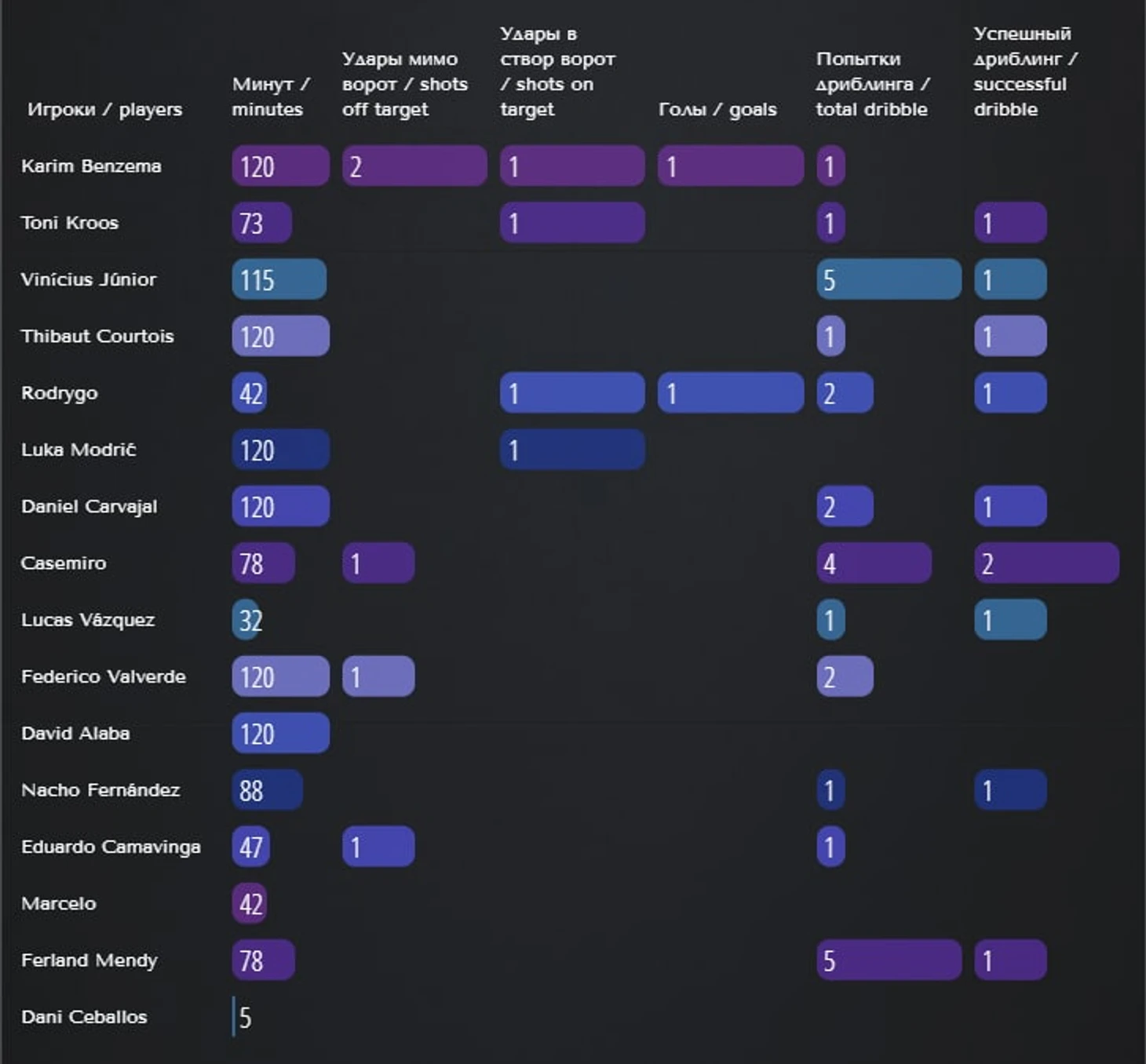The width and height of the screenshot is (1146, 1064).
Task: Click the successful dribble column header
Action: [x=1025, y=71]
